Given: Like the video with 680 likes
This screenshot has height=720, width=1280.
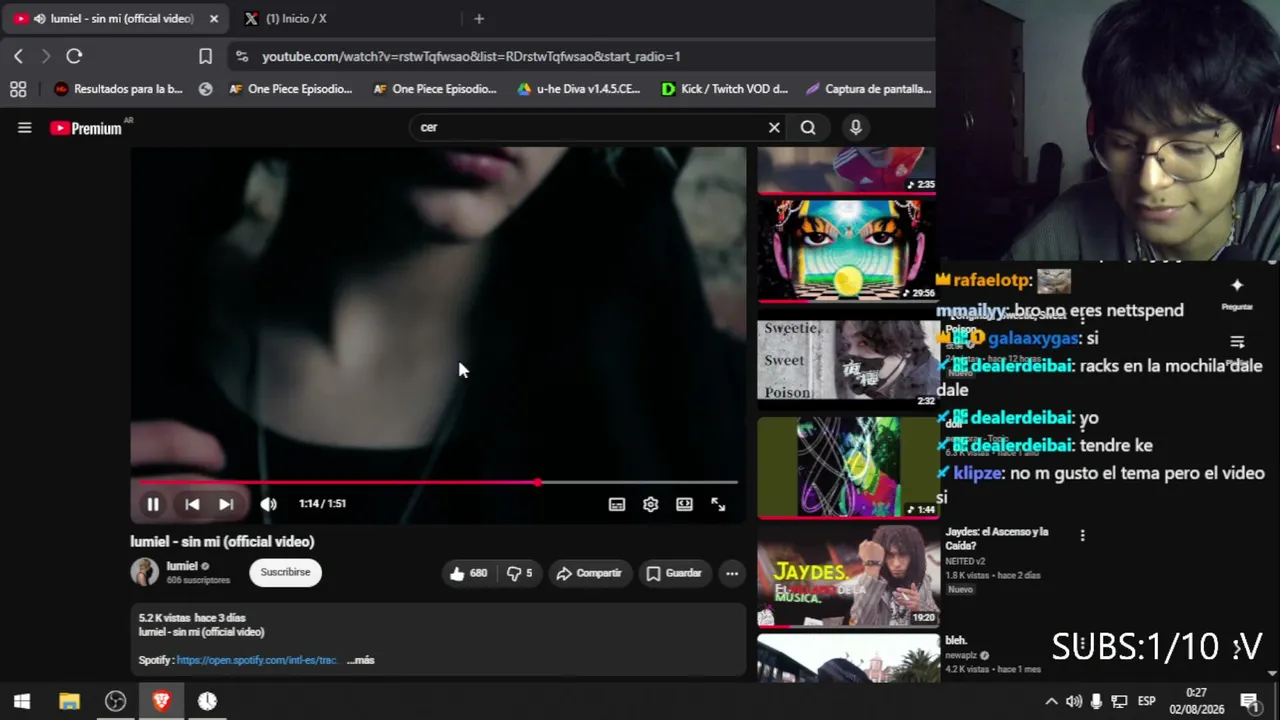Looking at the screenshot, I should click(468, 573).
